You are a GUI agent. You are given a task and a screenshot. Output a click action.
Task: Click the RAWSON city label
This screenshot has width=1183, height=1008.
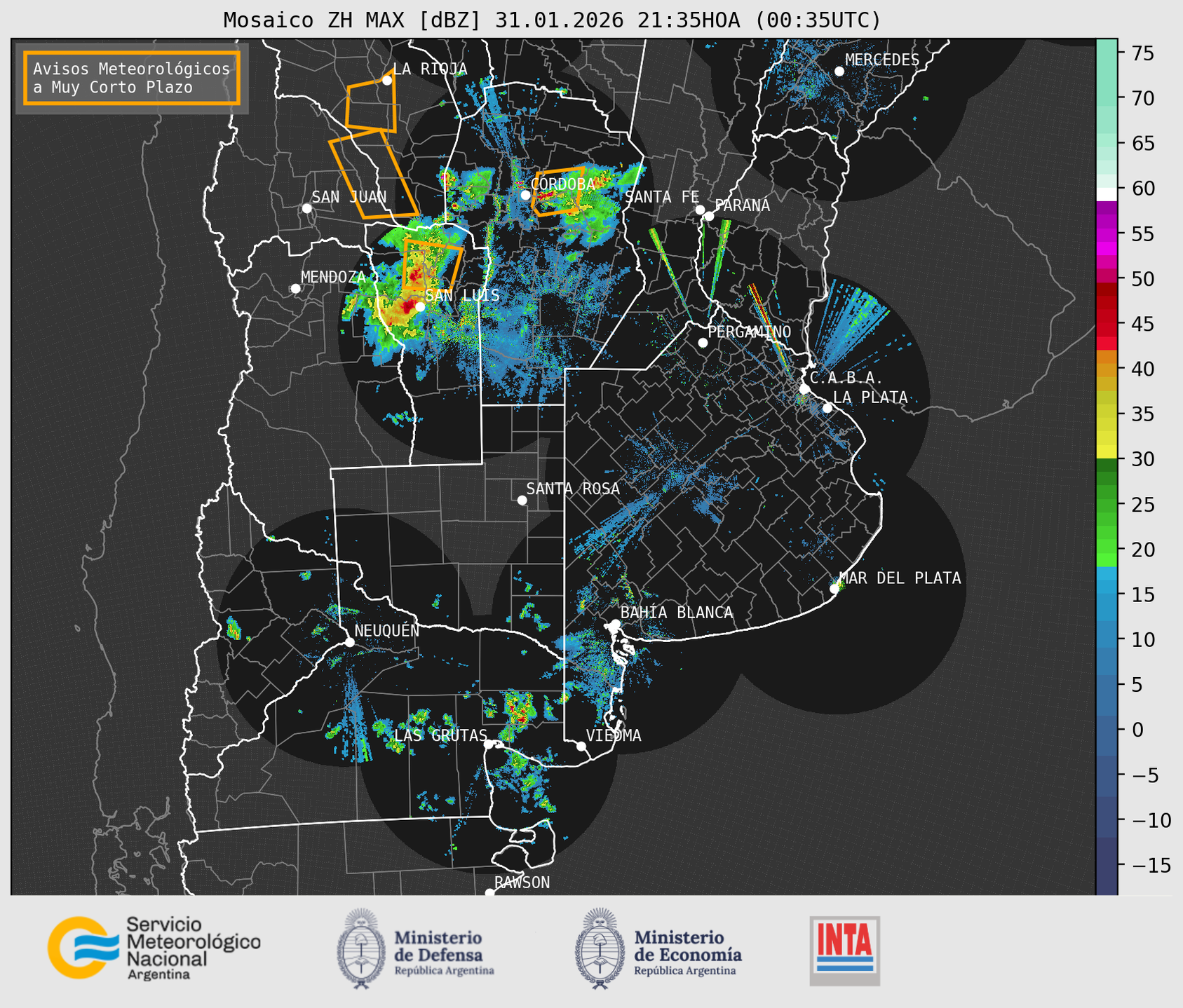pos(522,883)
